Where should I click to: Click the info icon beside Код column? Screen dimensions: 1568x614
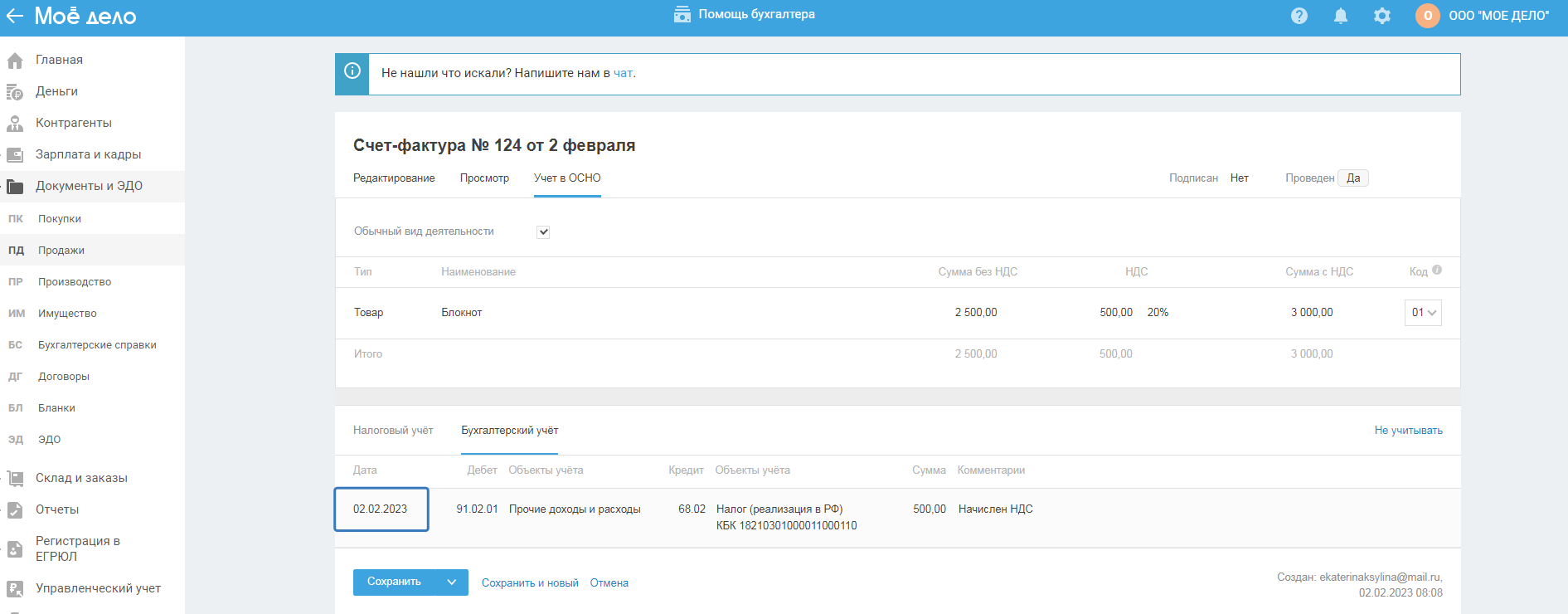1437,270
